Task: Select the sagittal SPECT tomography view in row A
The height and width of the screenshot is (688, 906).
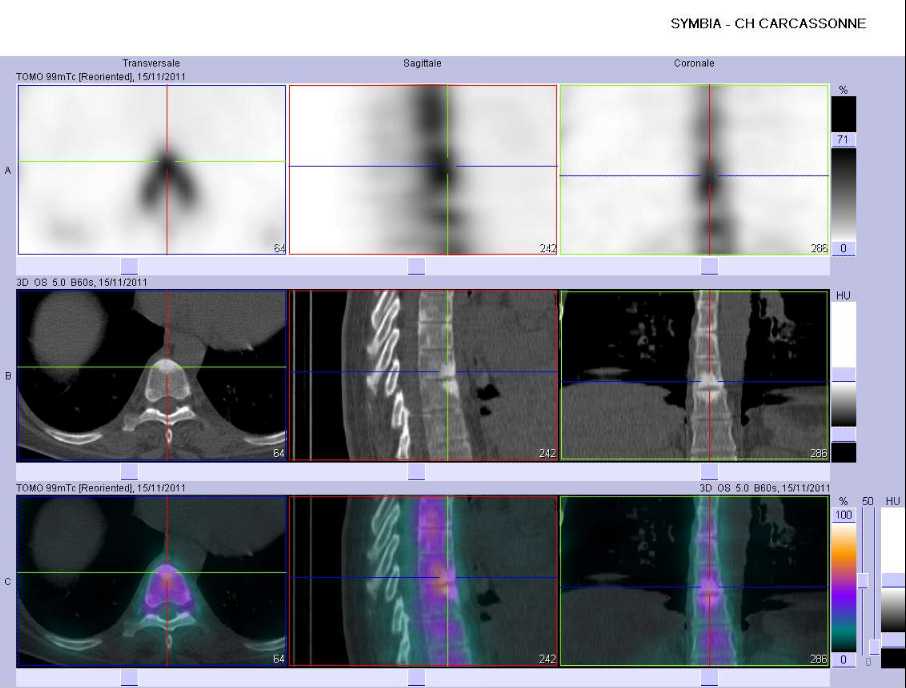Action: [423, 170]
